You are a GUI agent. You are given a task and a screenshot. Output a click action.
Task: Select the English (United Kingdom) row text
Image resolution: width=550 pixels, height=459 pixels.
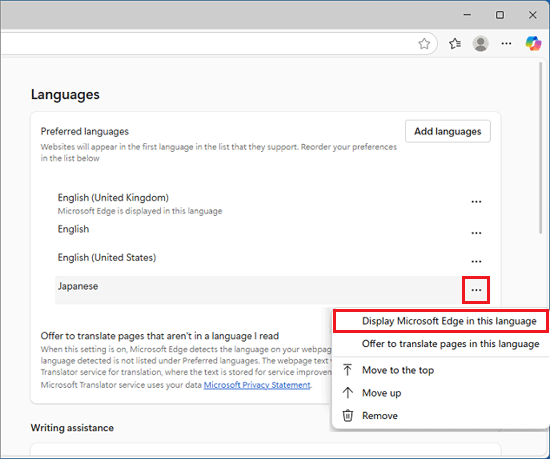[113, 198]
